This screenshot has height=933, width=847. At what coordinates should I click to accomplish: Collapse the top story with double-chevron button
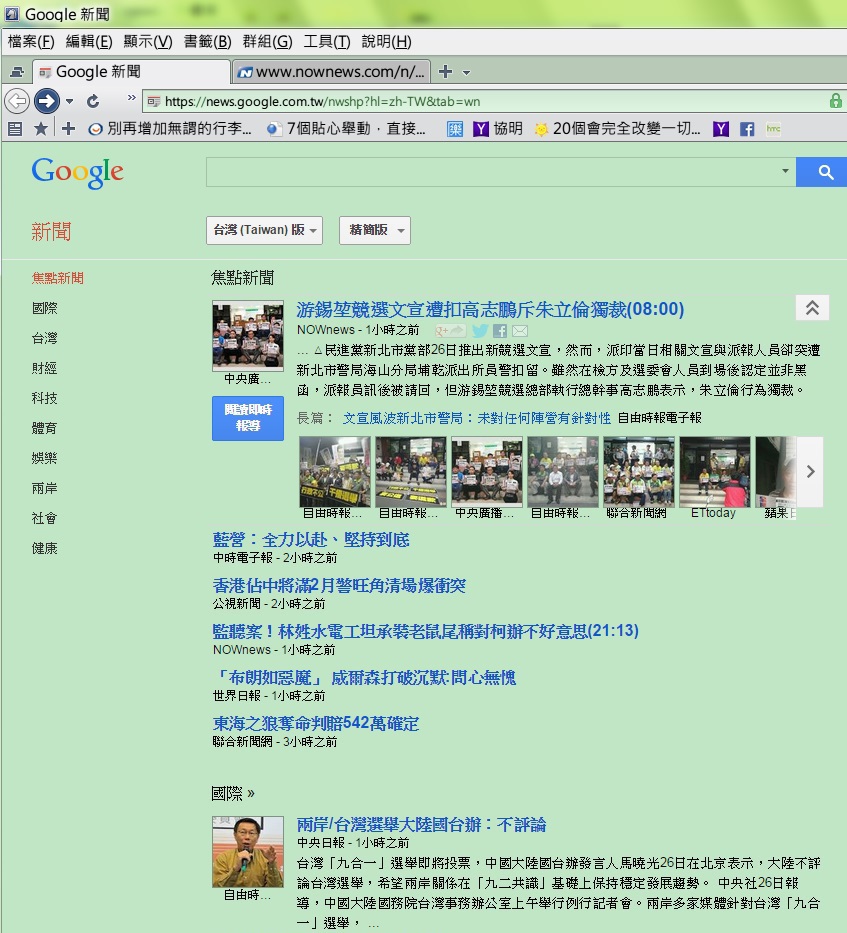(812, 308)
